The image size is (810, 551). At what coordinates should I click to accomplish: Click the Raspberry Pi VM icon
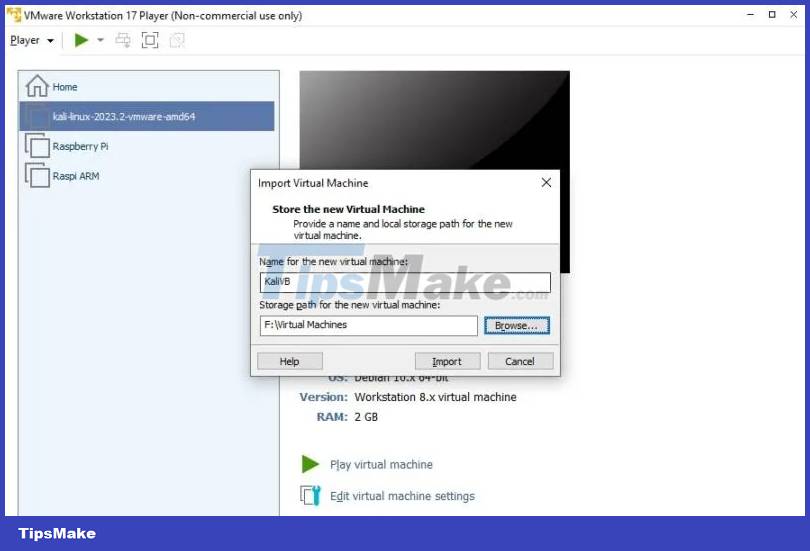click(37, 146)
